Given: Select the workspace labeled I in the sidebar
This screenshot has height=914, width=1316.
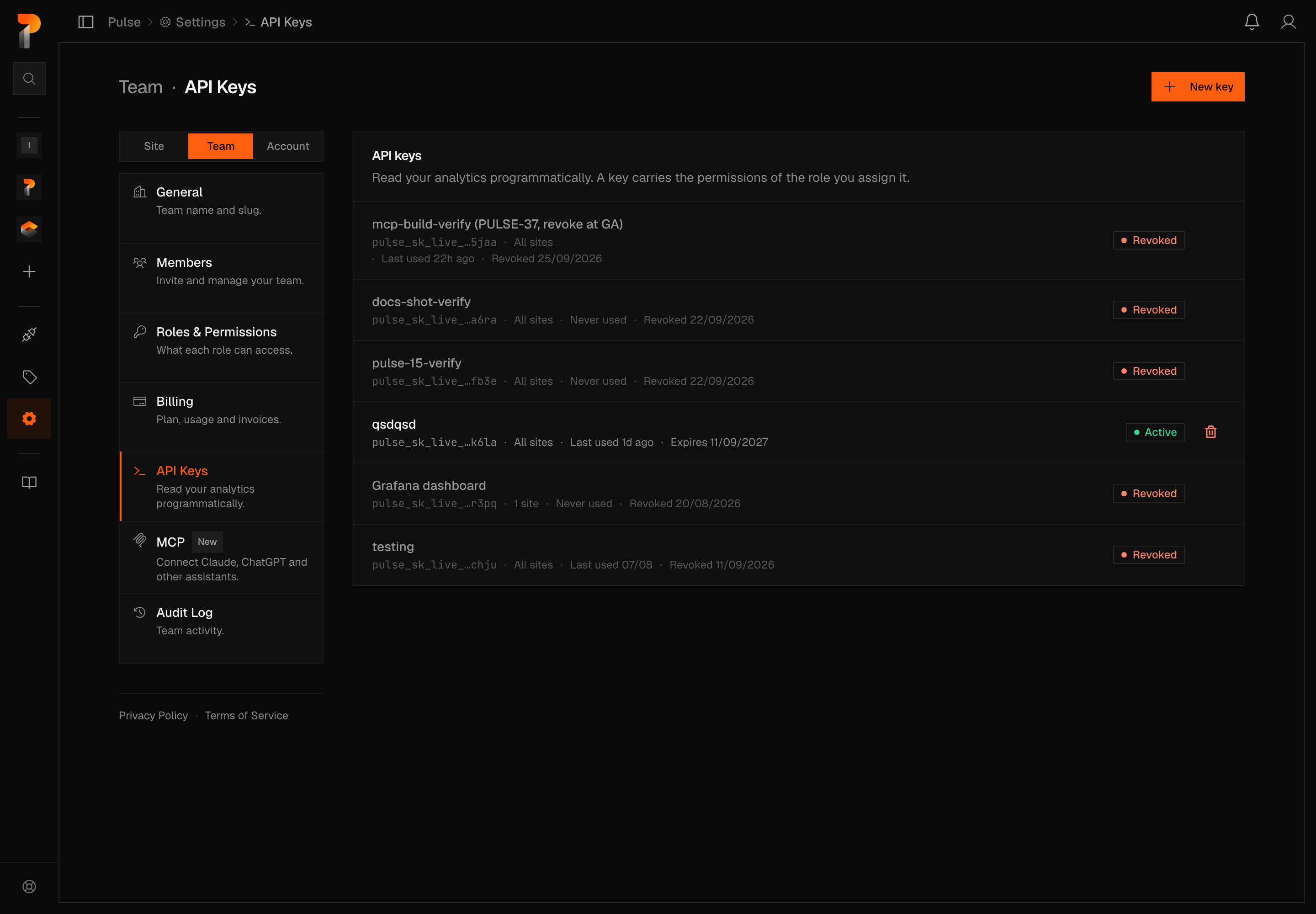Looking at the screenshot, I should click(29, 145).
